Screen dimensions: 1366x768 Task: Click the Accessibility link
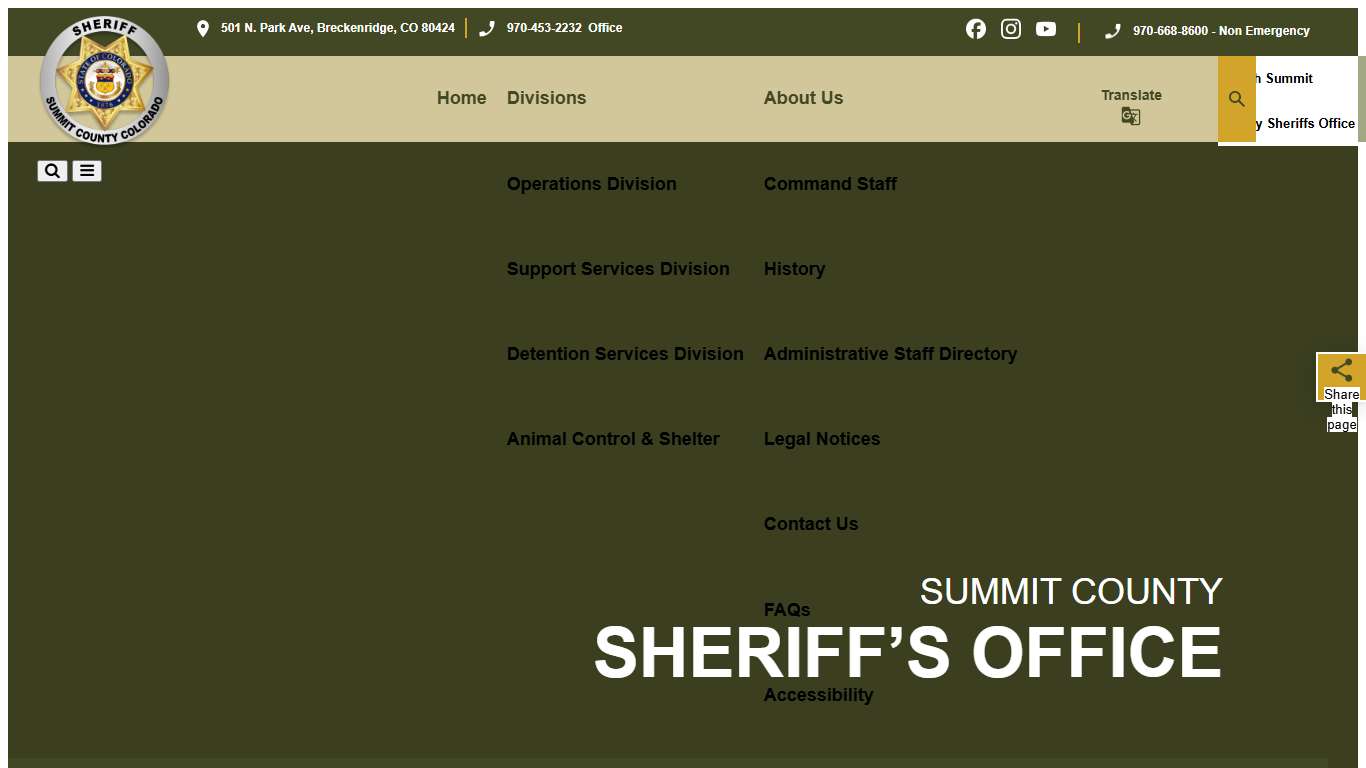click(x=818, y=694)
